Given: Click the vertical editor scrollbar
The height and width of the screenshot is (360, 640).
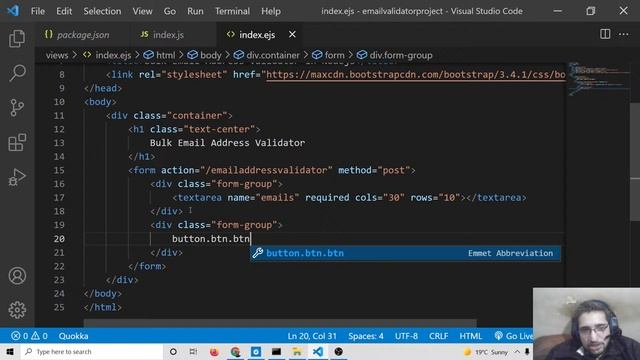Looking at the screenshot, I should coord(635,161).
